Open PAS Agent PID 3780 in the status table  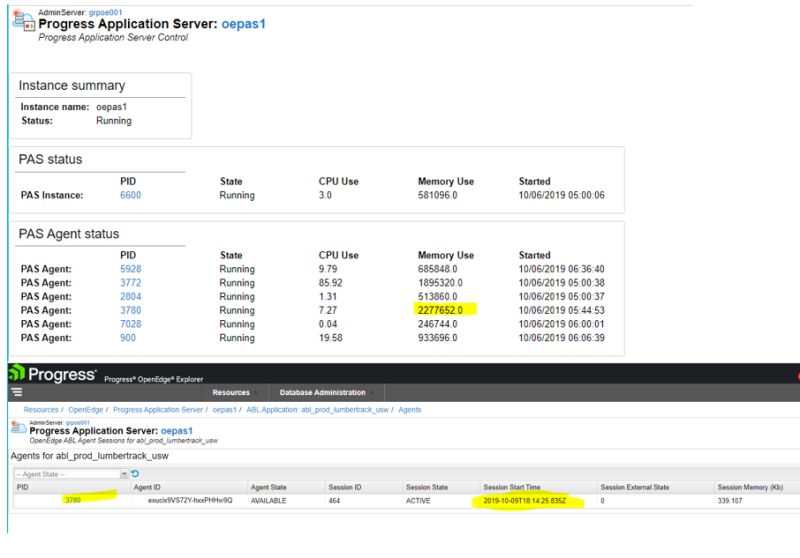(x=131, y=310)
